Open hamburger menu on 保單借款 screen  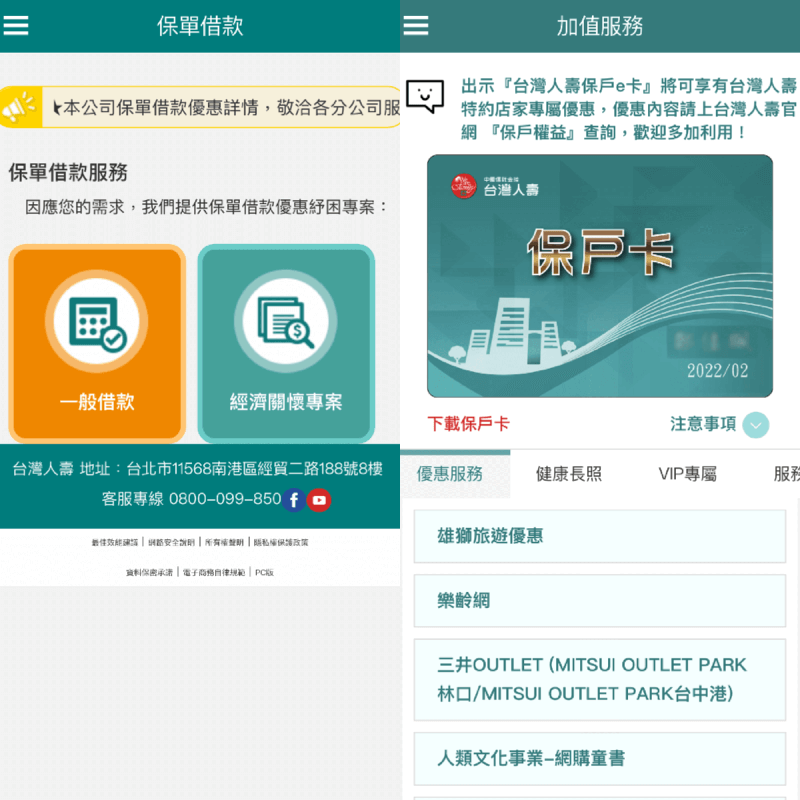tap(16, 25)
